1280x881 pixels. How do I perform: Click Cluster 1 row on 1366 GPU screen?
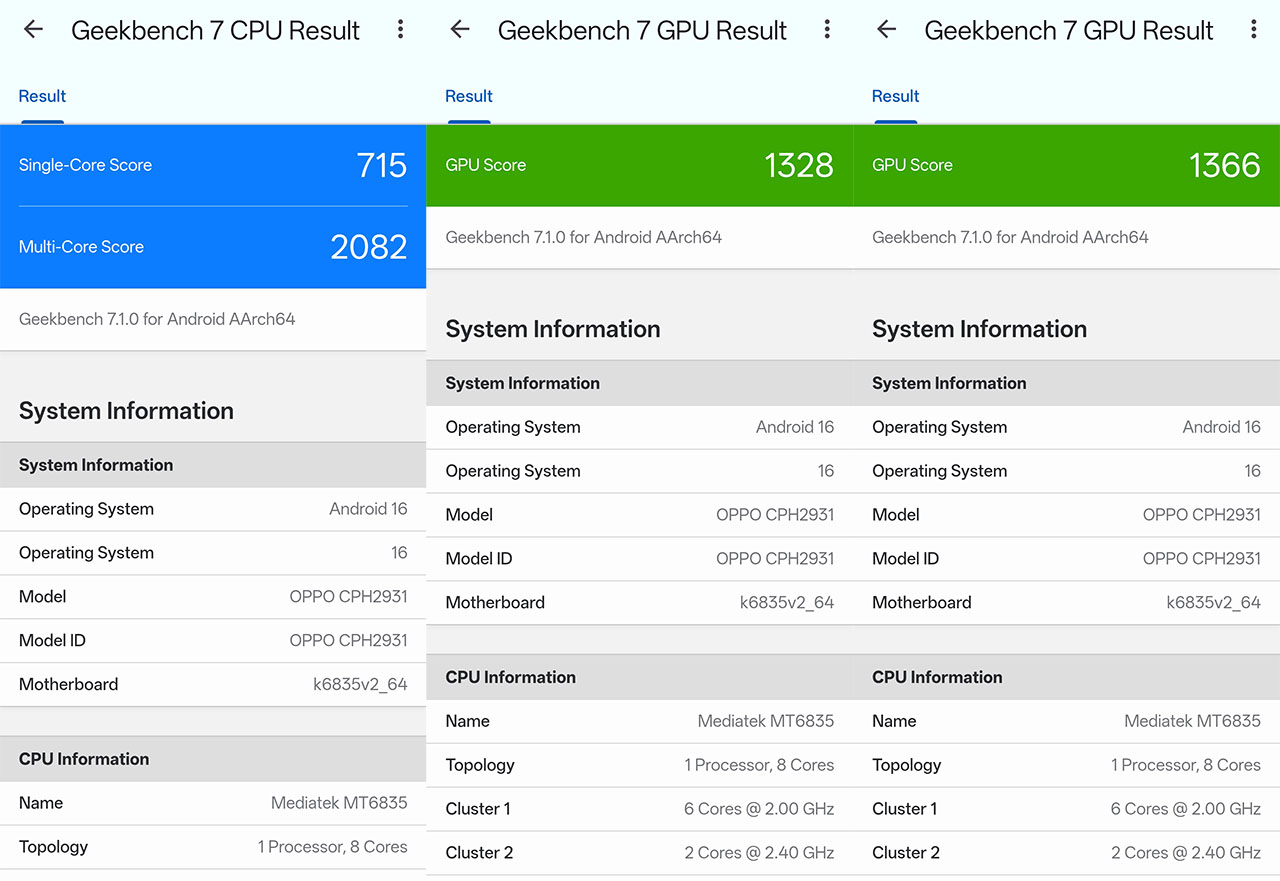point(1067,809)
